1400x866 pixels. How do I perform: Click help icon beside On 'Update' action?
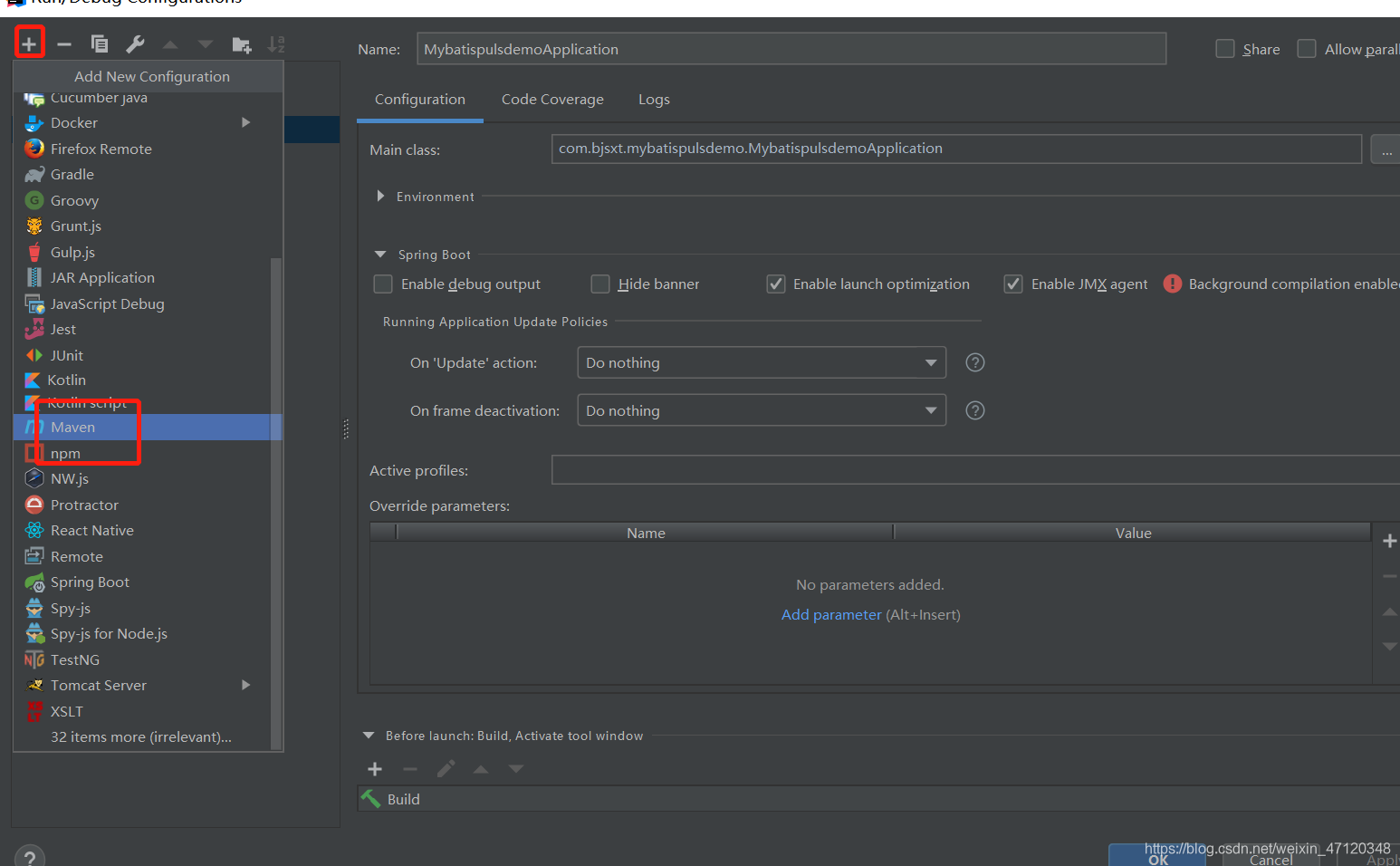(975, 362)
